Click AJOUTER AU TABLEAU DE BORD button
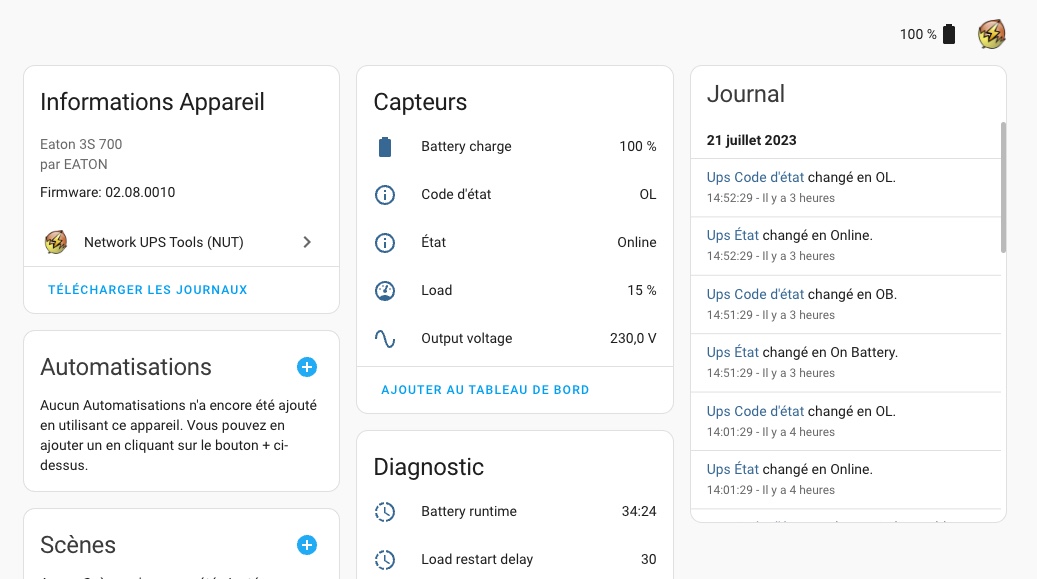 [485, 390]
